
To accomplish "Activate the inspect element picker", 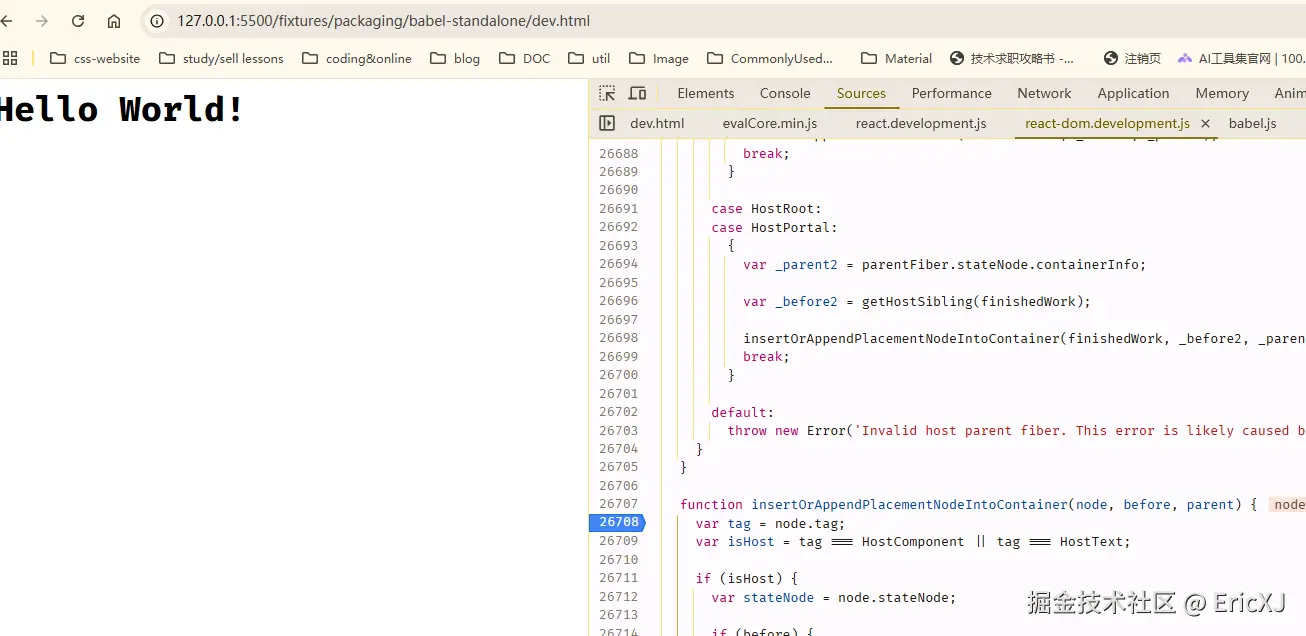I will tap(607, 93).
